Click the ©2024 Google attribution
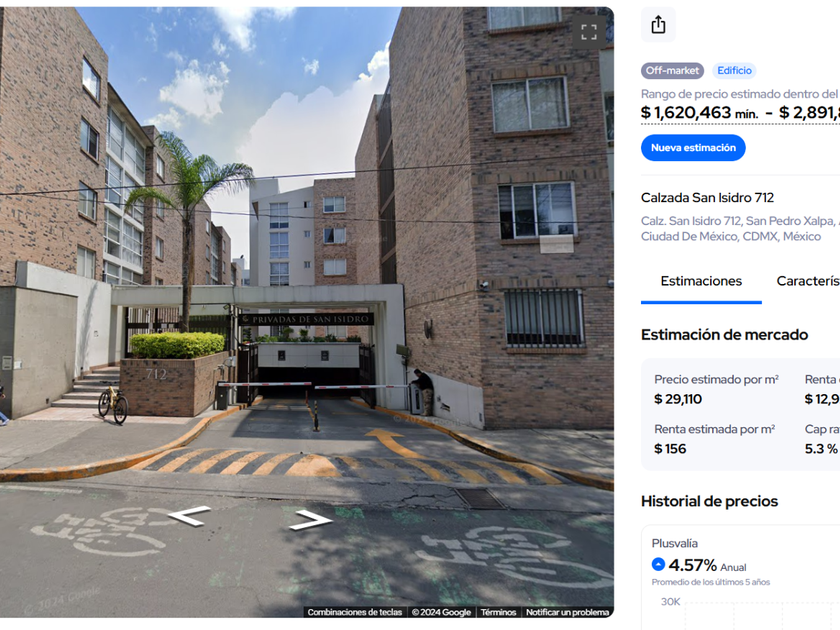The image size is (840, 630). point(441,612)
